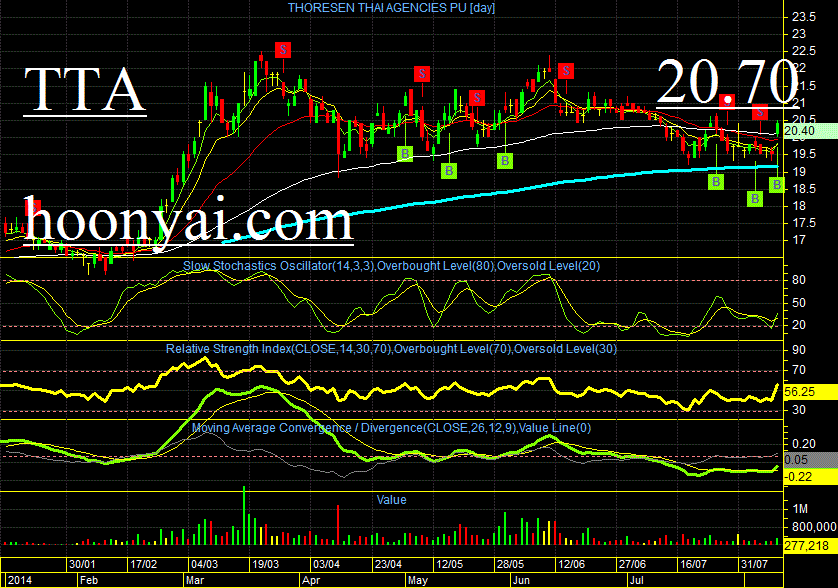The width and height of the screenshot is (838, 588).
Task: Click the 2014 year label
Action: click(20, 580)
